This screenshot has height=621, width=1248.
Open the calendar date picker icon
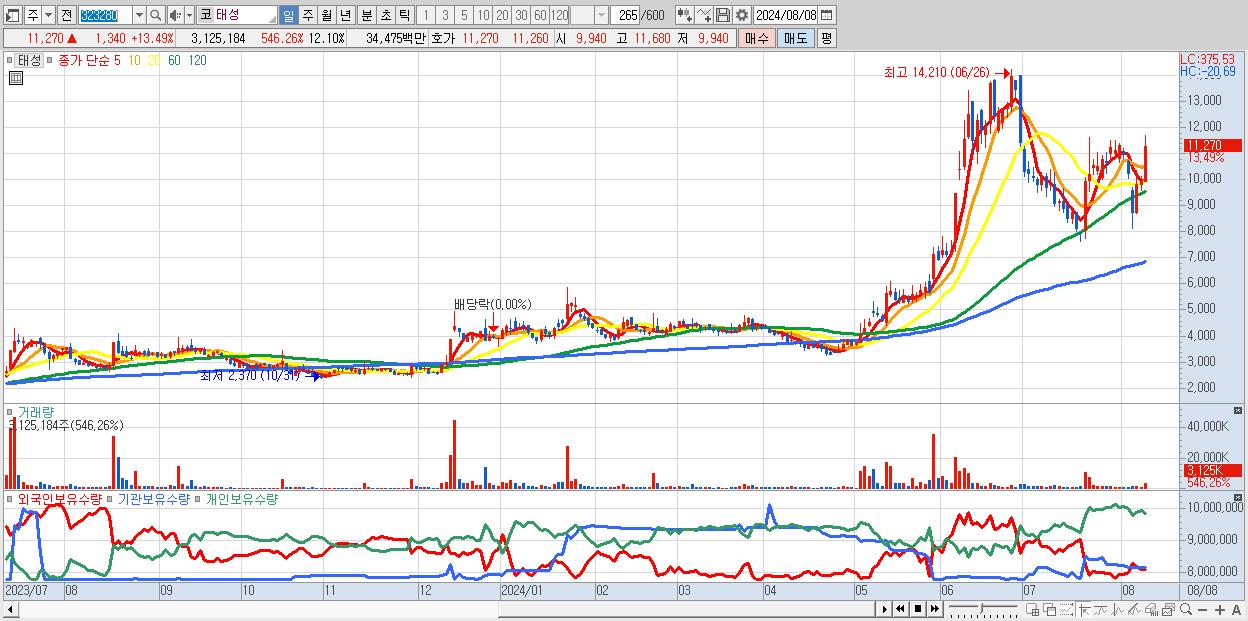click(827, 15)
